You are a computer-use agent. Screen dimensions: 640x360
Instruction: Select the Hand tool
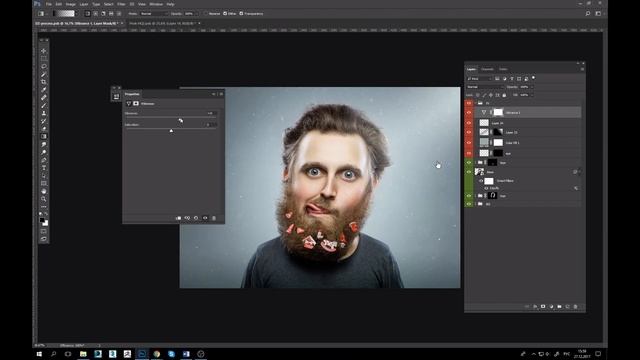pos(44,191)
